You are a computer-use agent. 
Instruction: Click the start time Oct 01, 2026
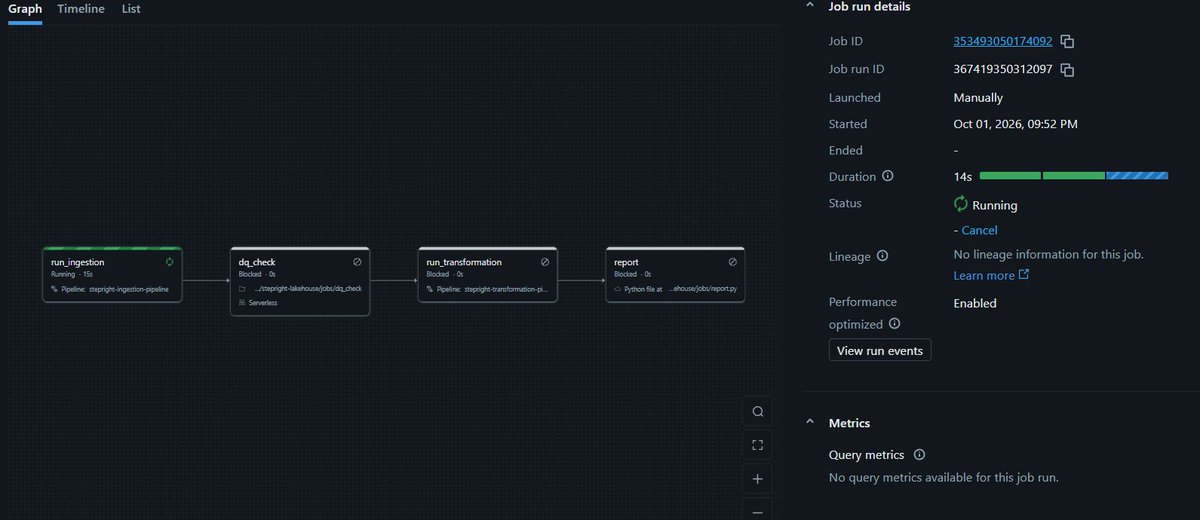[x=1015, y=124]
